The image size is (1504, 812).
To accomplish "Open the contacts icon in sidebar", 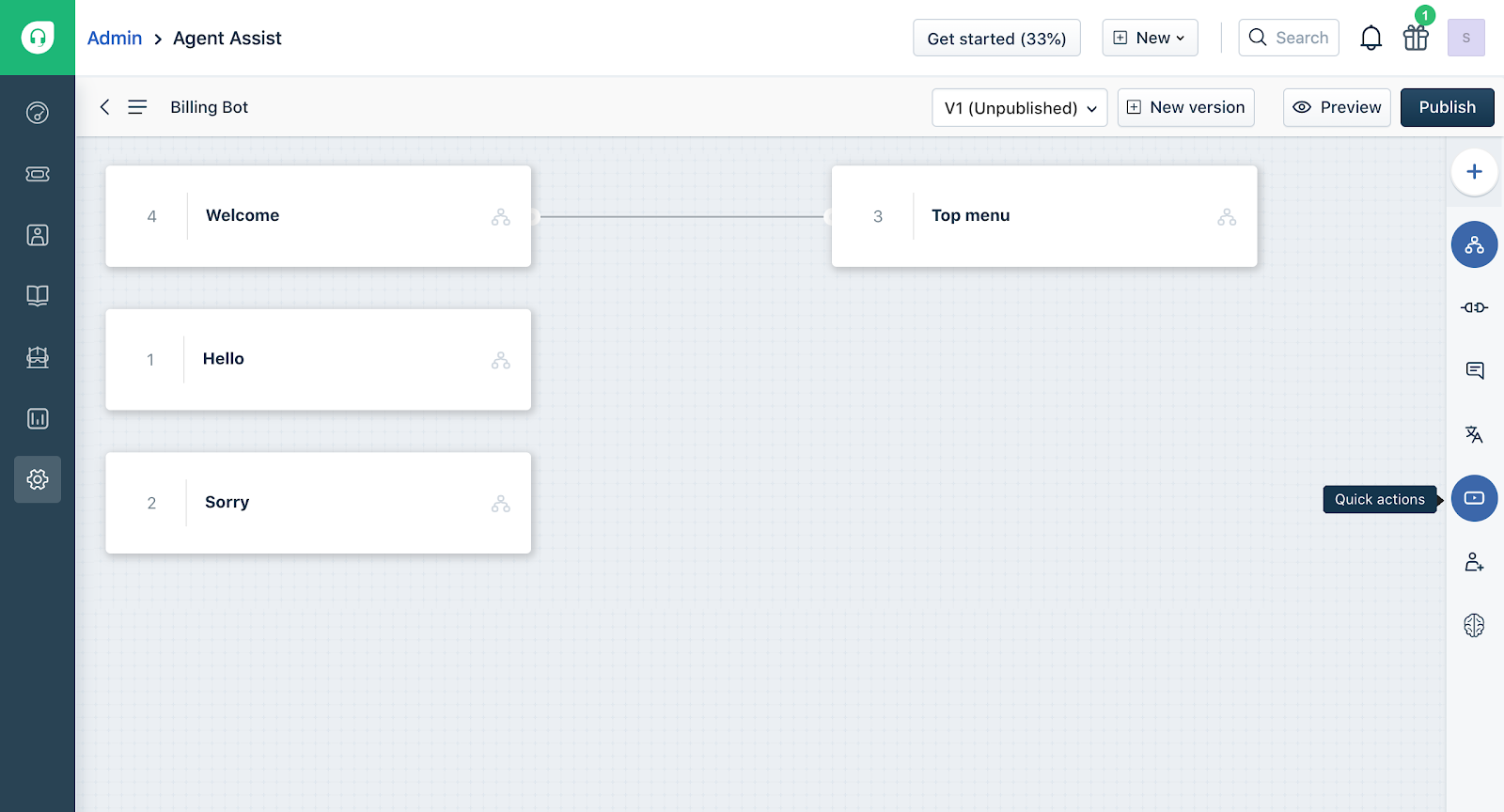I will (38, 235).
